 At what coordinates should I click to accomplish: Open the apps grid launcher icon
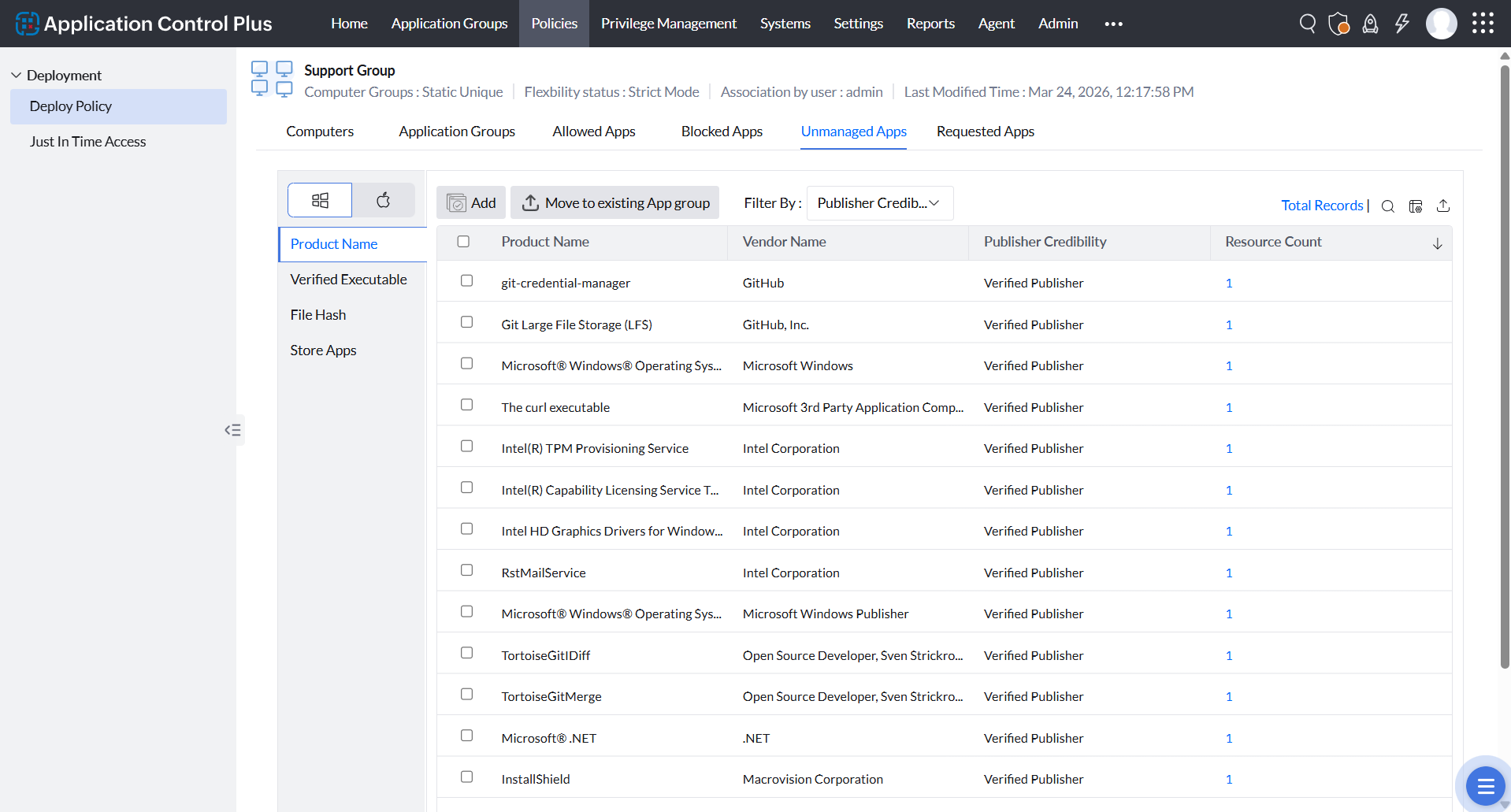tap(1483, 24)
